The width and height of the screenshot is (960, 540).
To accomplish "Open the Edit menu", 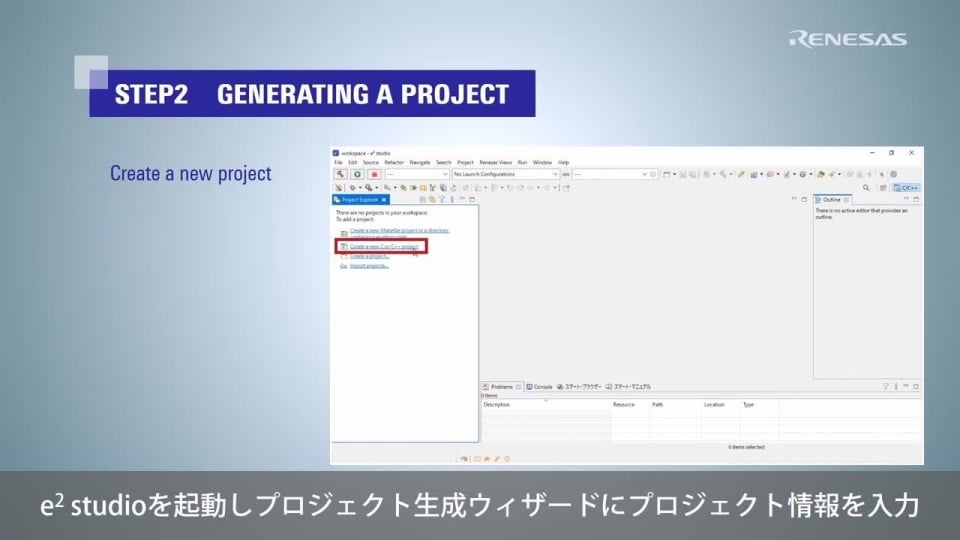I will coord(353,163).
